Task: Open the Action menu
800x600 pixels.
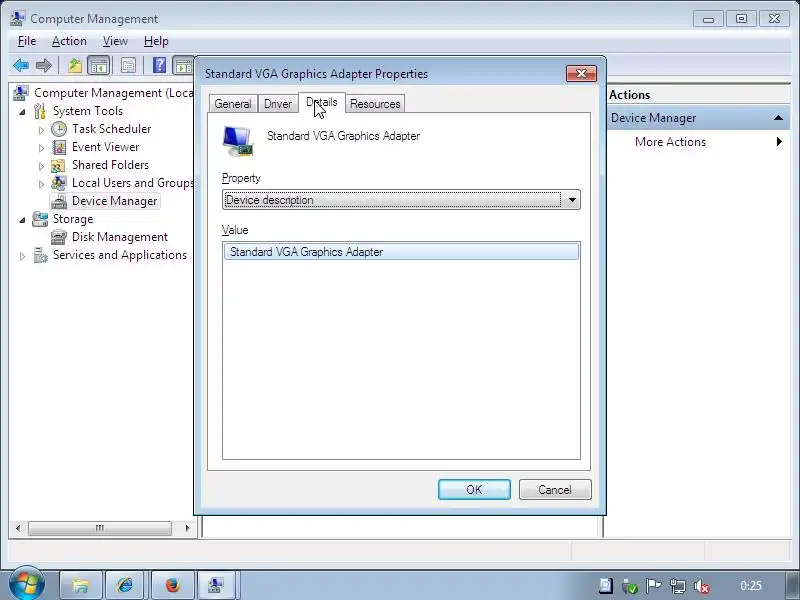Action: click(x=69, y=41)
